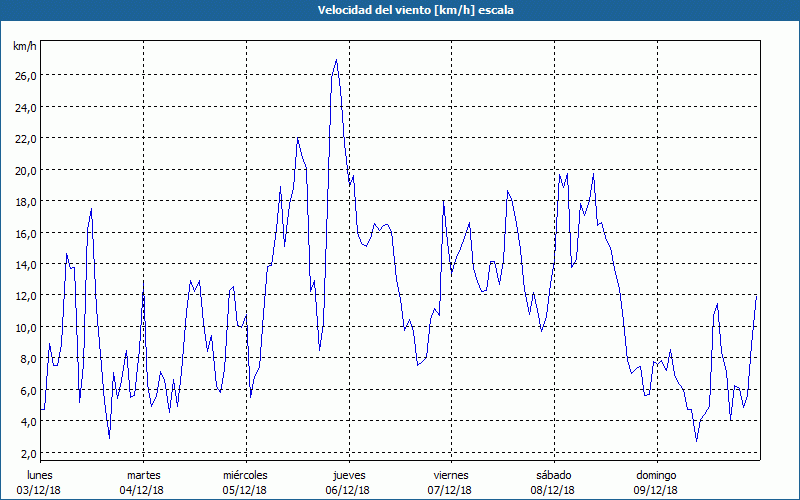
Task: Select the 'sábado' day label
Action: click(x=554, y=475)
